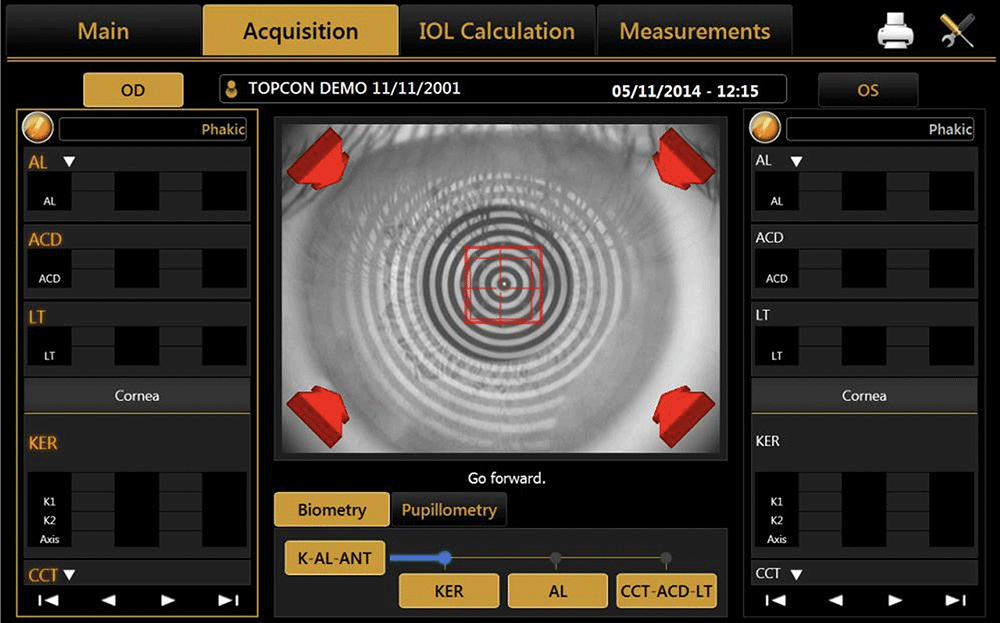1000x623 pixels.
Task: Select the OD right eye toggle
Action: pos(133,90)
